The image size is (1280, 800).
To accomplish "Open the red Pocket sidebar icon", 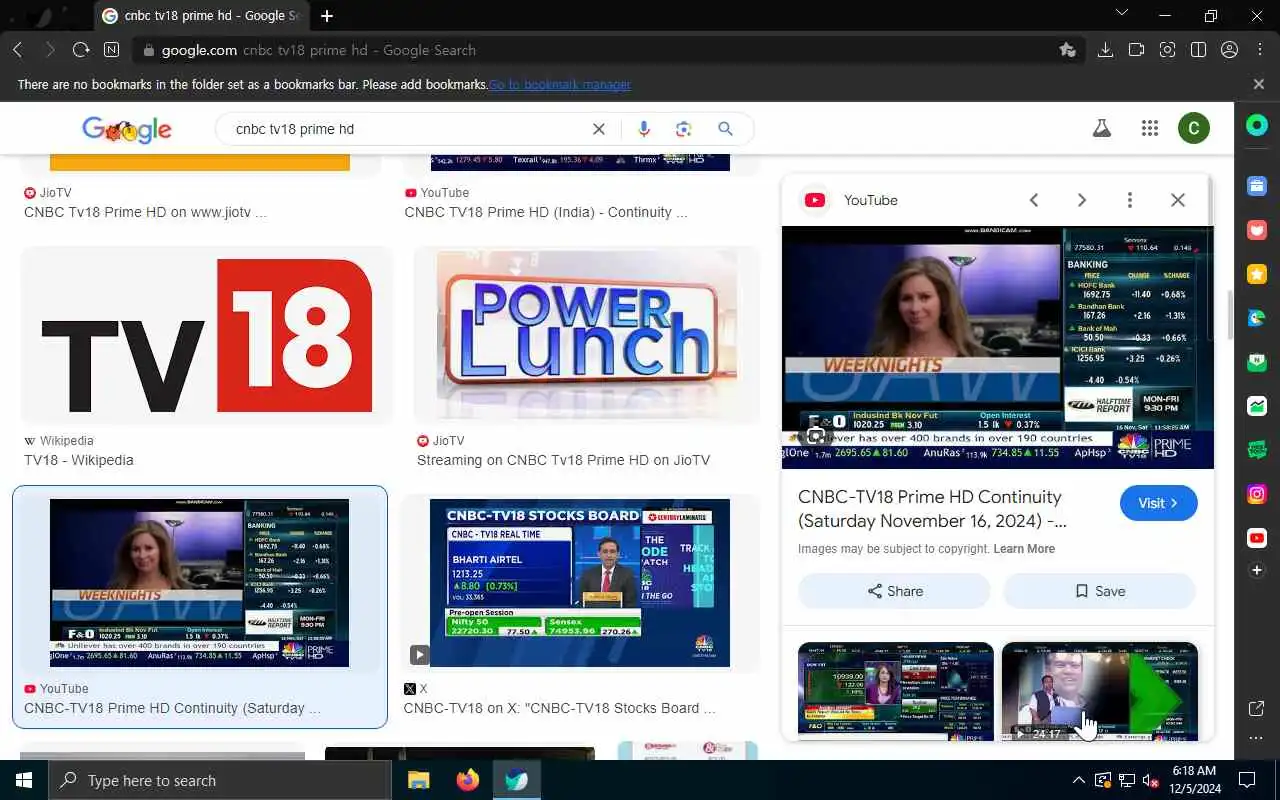I will coord(1257,230).
